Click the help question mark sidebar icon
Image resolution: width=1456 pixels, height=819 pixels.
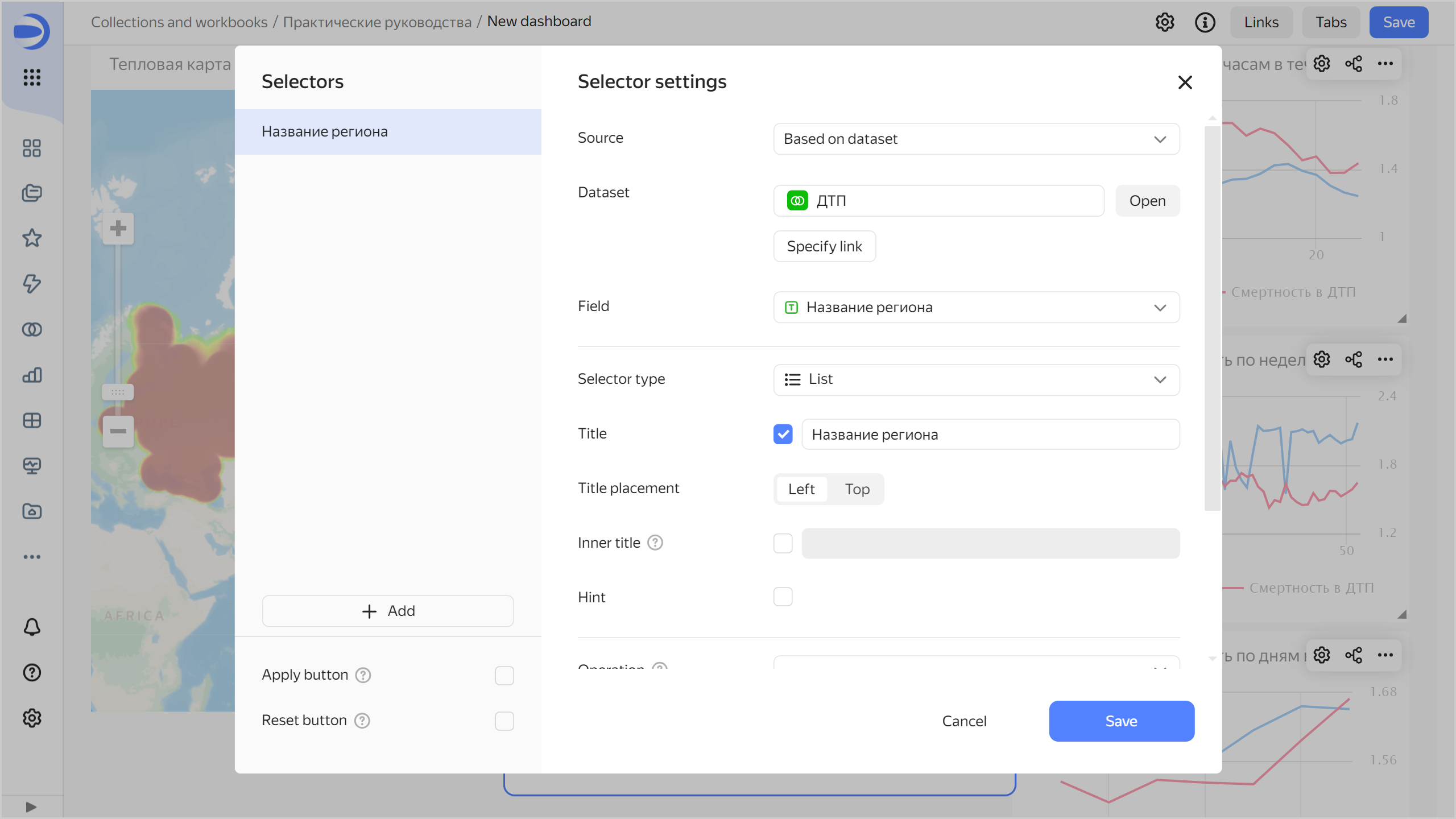(32, 672)
